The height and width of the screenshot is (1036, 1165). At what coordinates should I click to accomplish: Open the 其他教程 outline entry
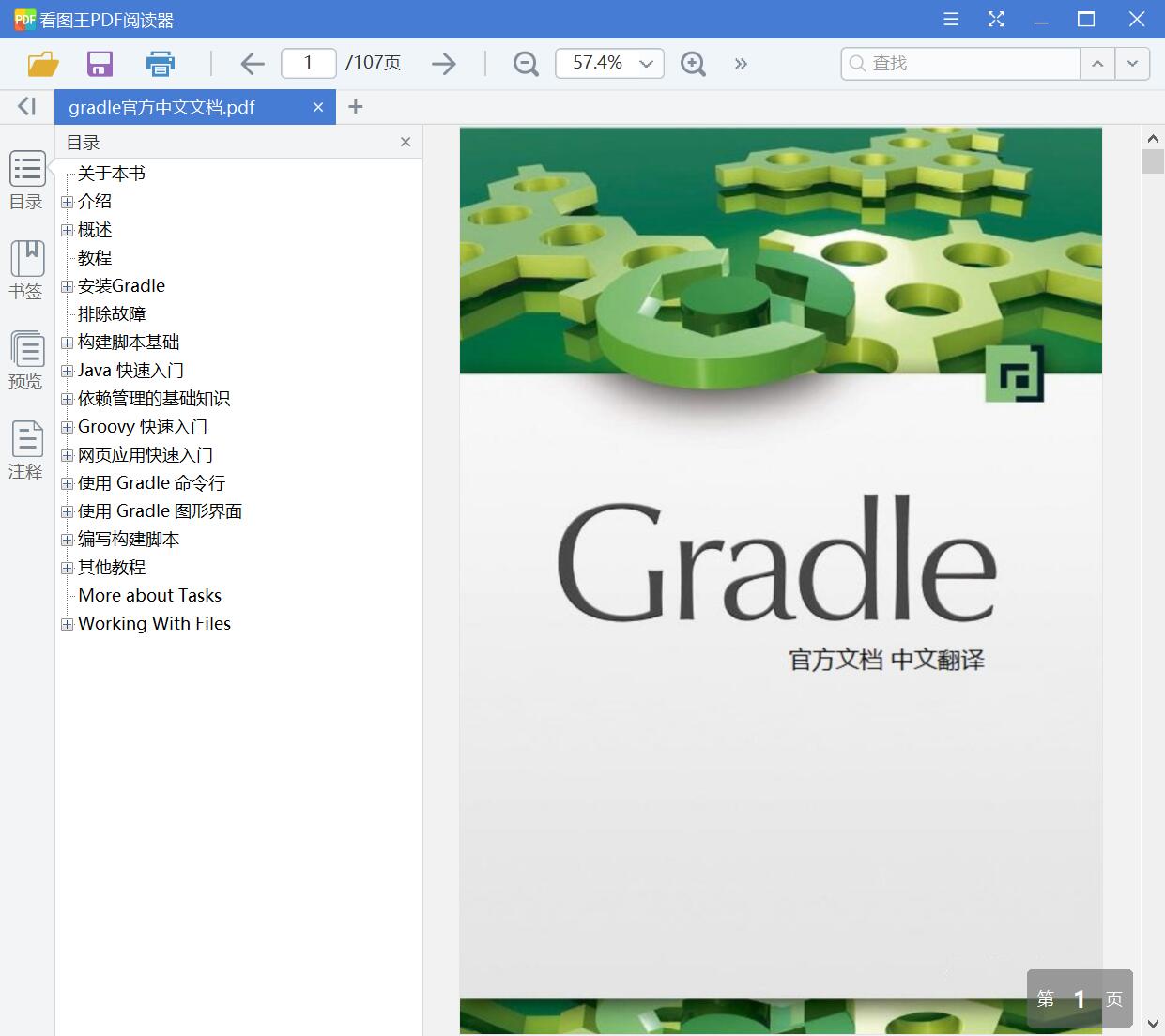click(x=112, y=568)
